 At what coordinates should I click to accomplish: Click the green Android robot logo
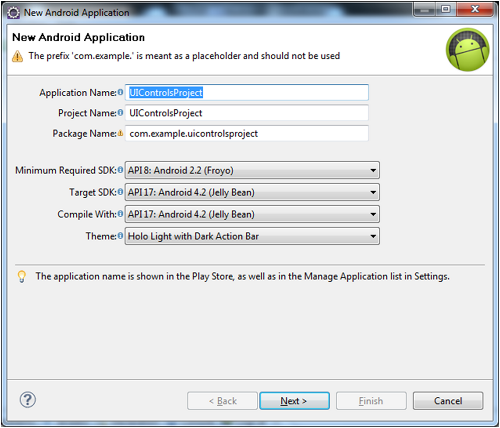click(x=468, y=50)
